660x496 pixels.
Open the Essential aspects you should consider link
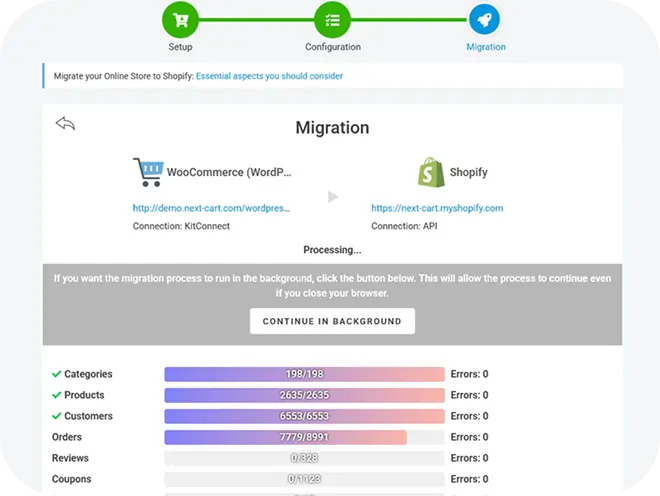[x=269, y=76]
